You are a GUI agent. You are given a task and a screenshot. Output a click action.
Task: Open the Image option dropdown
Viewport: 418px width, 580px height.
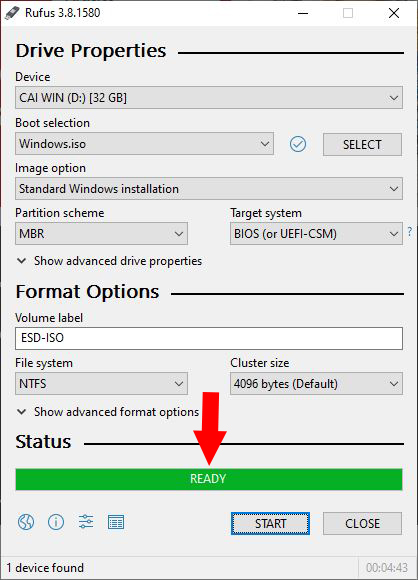(x=209, y=189)
